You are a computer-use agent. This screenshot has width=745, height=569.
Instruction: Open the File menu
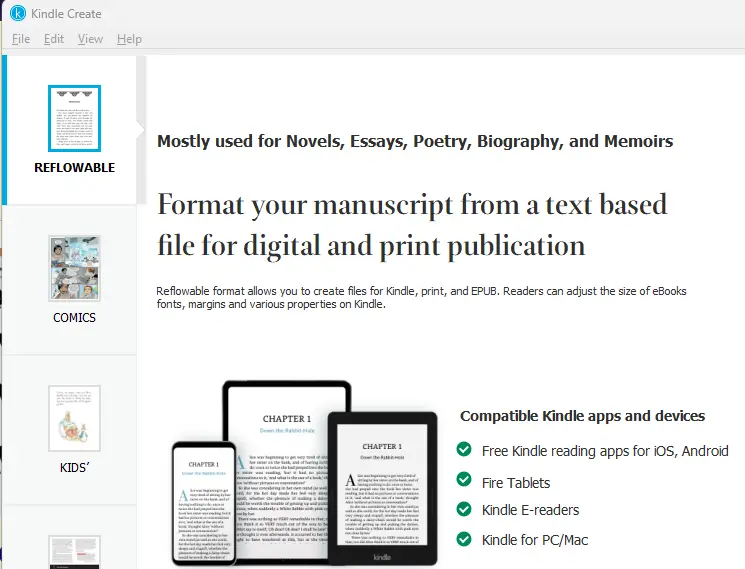coord(21,39)
